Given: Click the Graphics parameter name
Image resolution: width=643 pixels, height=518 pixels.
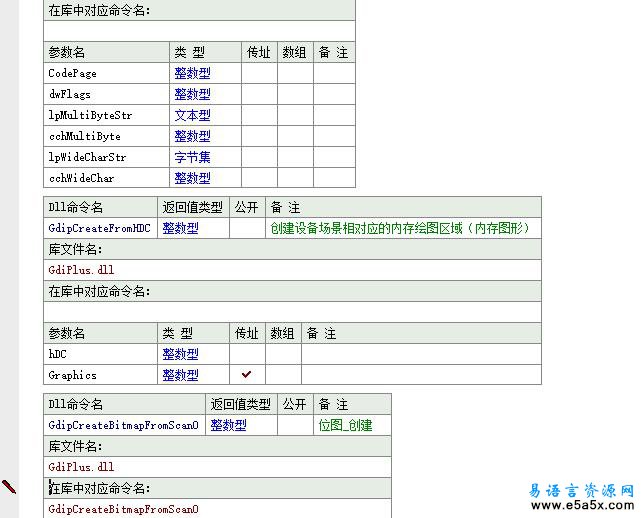Looking at the screenshot, I should 73,374.
